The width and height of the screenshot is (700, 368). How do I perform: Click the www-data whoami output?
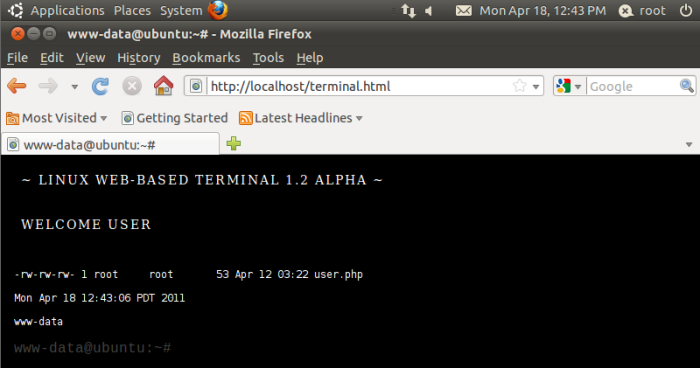coord(38,322)
